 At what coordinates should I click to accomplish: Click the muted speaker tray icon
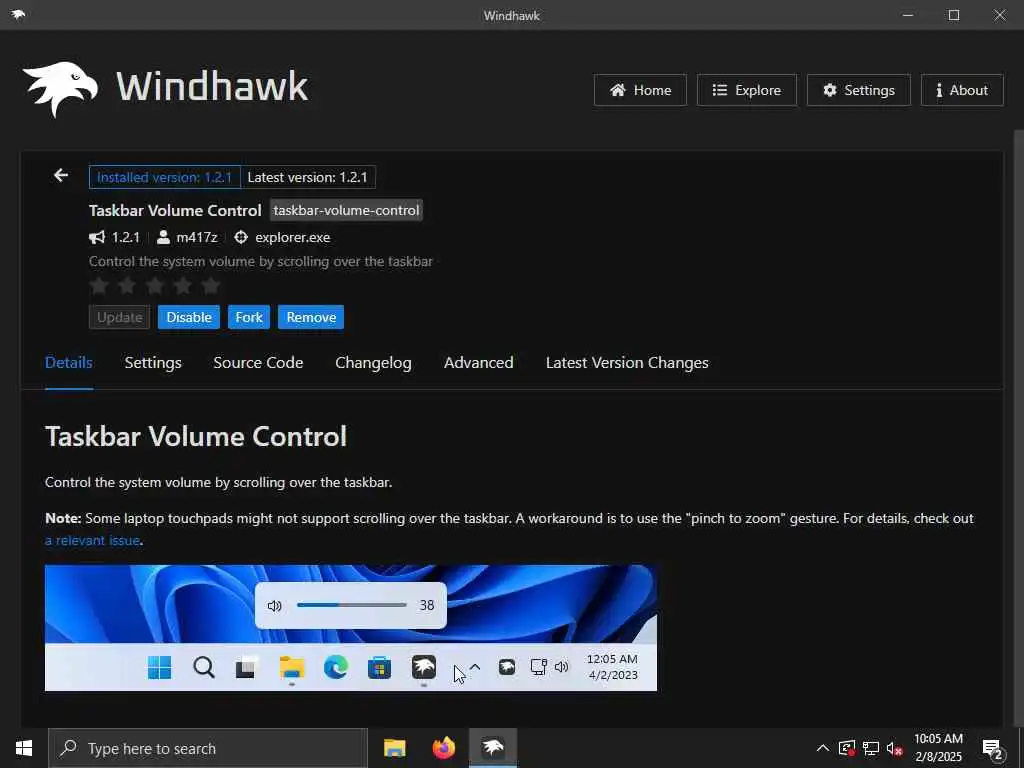click(x=894, y=748)
